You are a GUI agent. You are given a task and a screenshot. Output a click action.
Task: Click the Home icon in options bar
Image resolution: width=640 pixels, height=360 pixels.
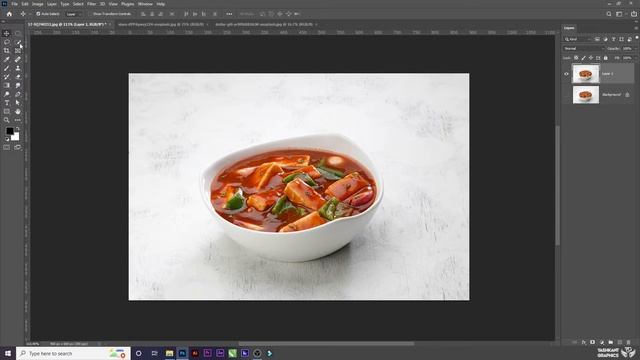point(9,14)
